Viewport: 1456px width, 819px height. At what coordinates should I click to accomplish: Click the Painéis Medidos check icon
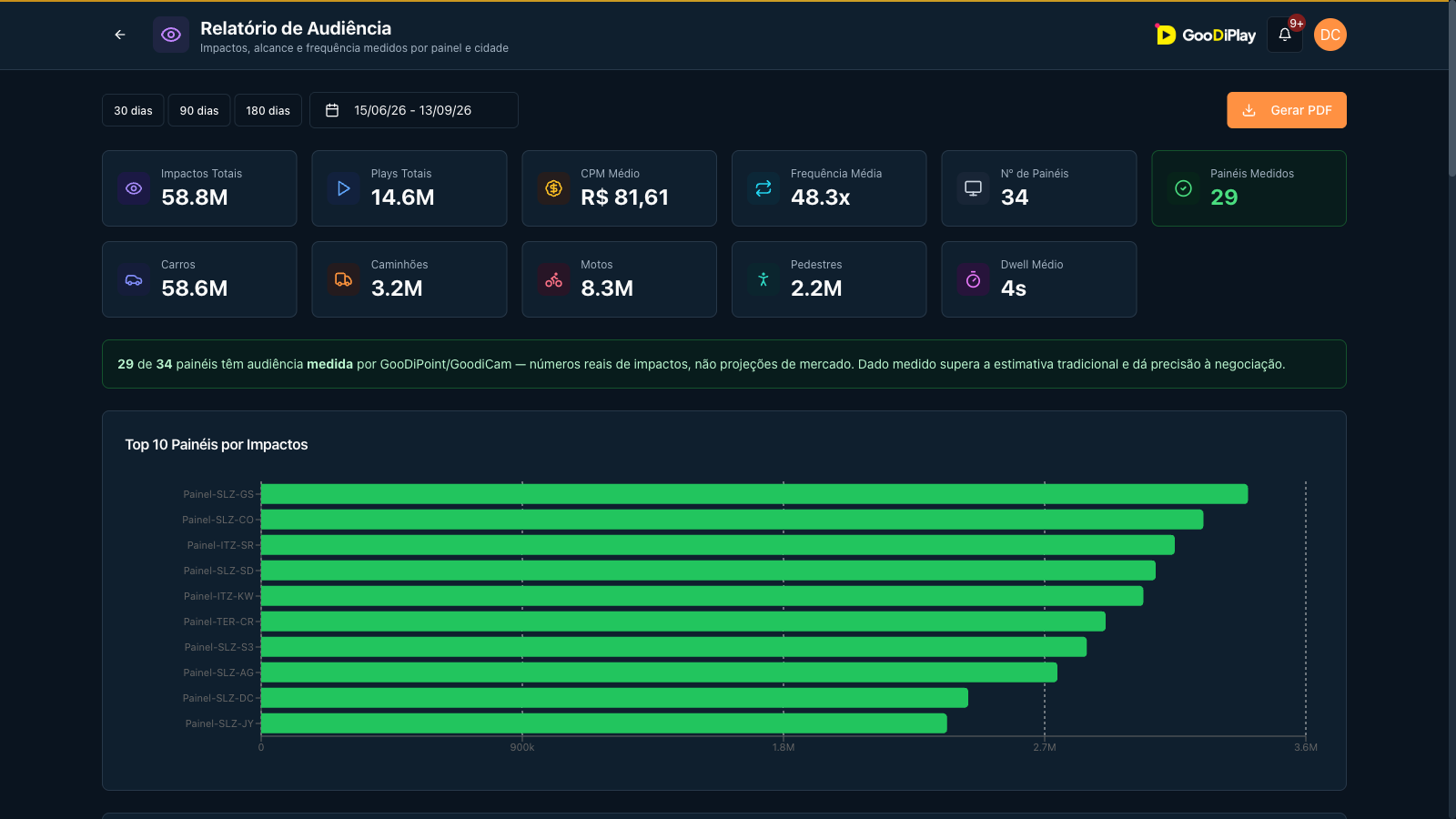(x=1183, y=188)
